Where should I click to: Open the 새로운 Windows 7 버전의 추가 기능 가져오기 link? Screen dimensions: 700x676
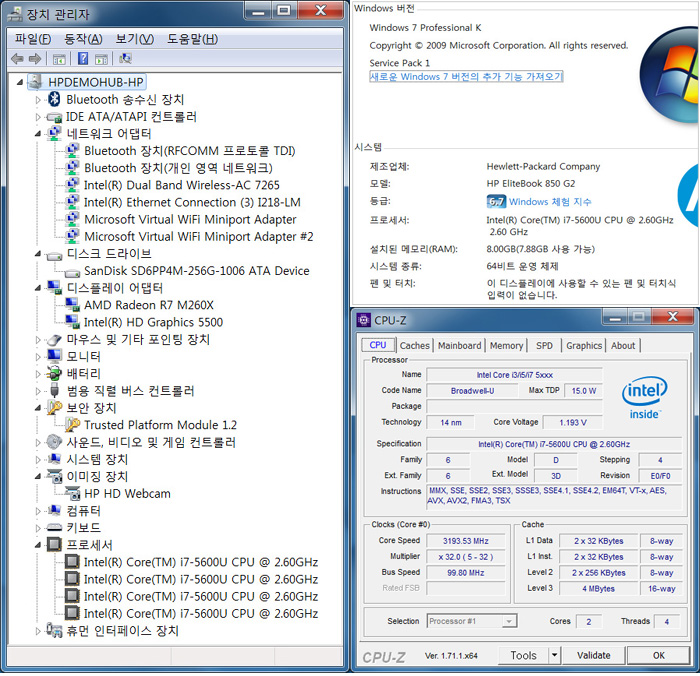[x=466, y=77]
